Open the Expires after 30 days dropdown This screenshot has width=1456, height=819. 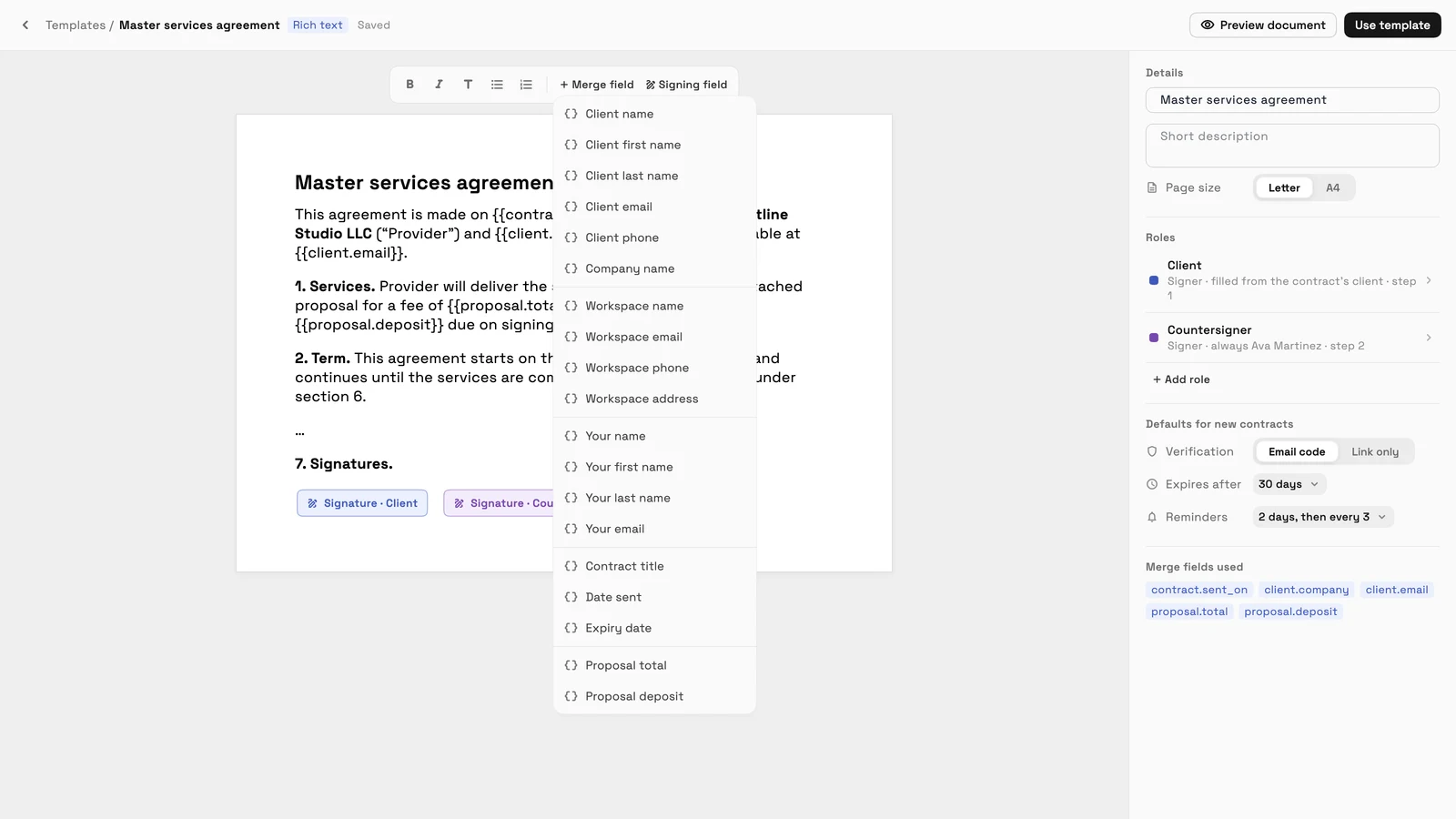coord(1289,484)
